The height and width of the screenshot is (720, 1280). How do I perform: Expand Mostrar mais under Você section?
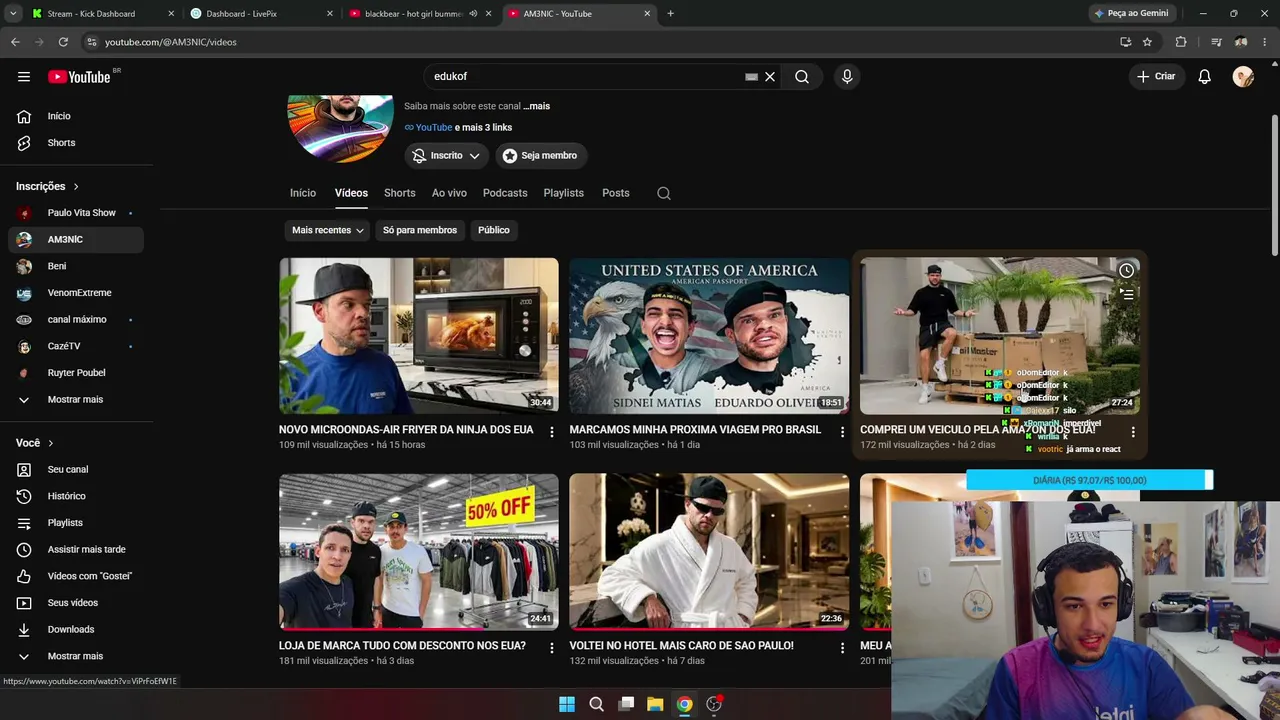coord(76,657)
